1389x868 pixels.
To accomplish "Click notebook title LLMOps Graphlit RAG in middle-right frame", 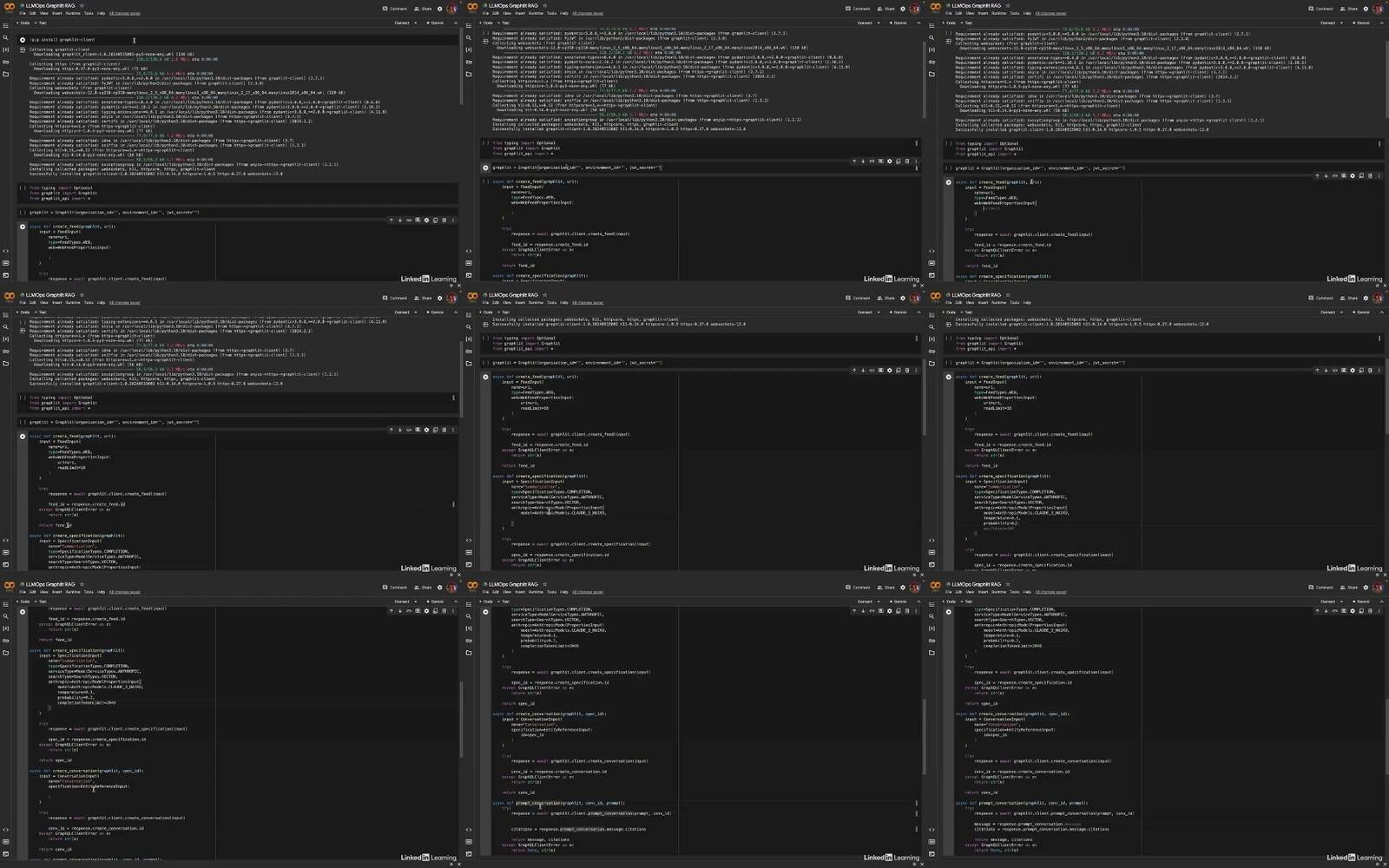I will [977, 295].
